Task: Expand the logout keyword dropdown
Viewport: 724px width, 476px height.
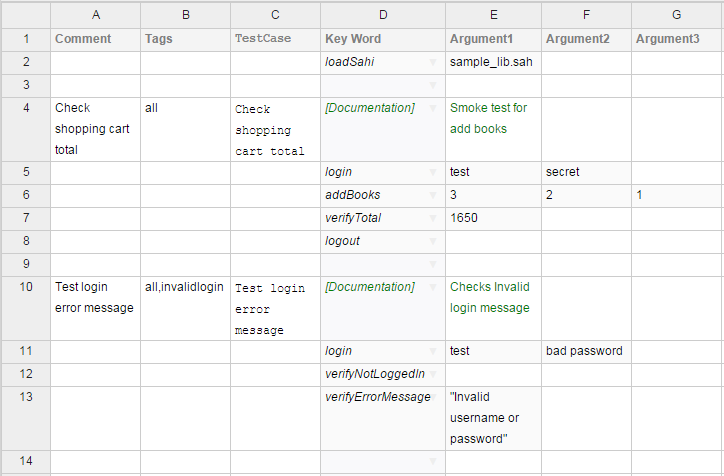Action: coord(433,241)
